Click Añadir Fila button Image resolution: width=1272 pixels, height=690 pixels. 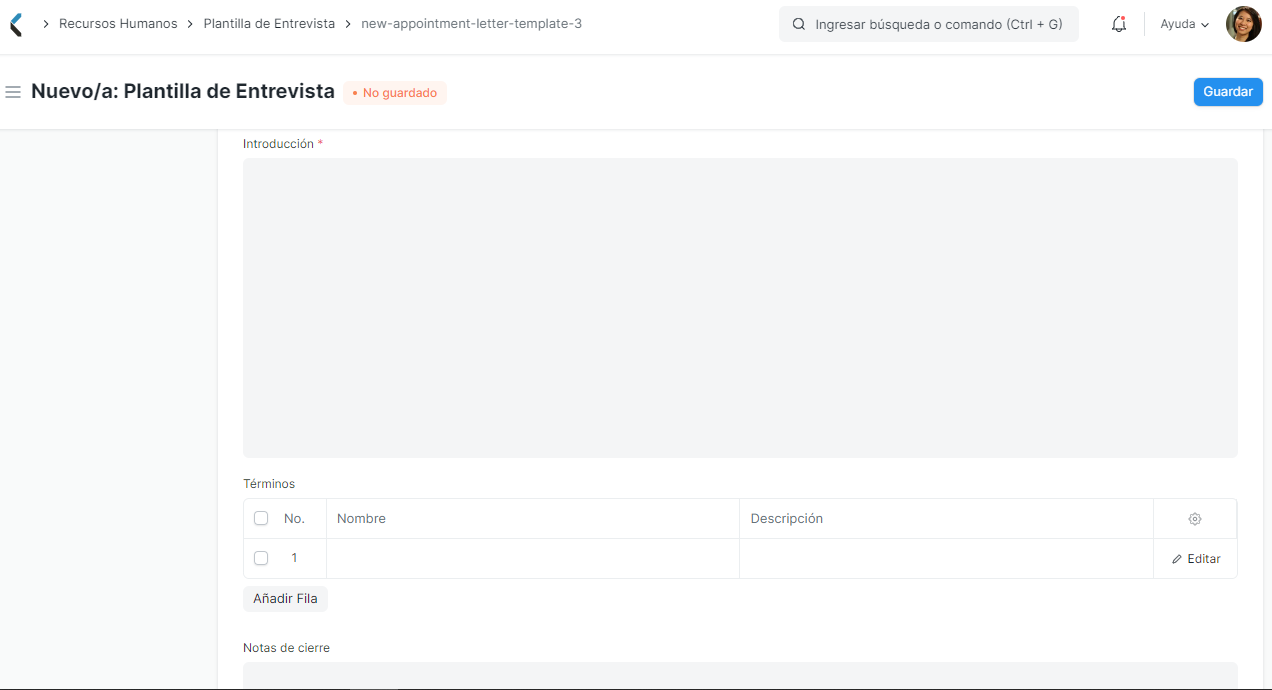pos(285,599)
